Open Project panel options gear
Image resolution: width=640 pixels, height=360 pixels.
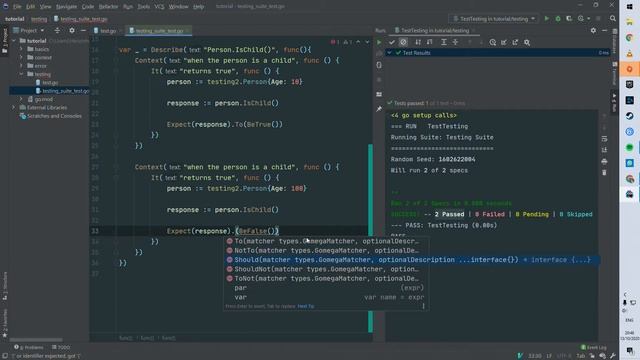(72, 31)
